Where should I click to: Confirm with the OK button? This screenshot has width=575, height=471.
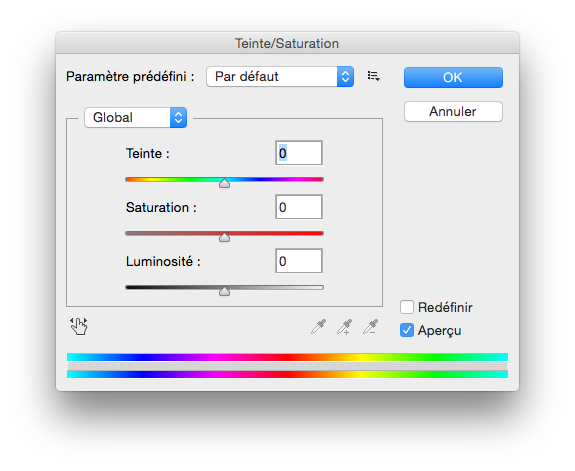pos(453,77)
